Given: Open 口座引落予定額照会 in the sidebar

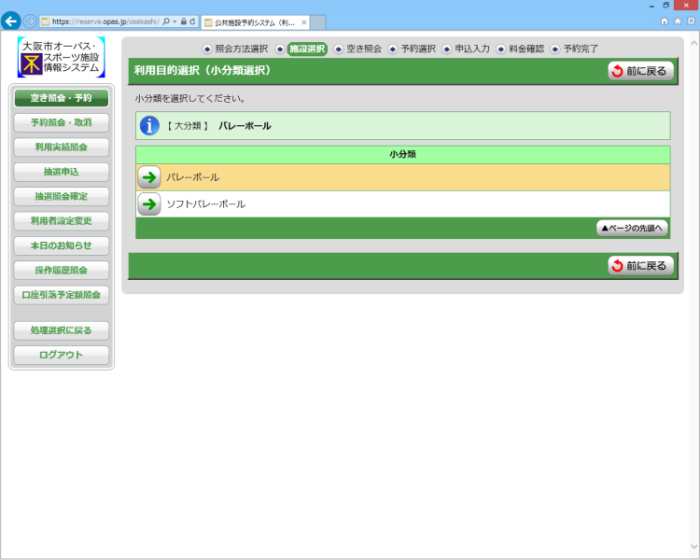Looking at the screenshot, I should (61, 295).
